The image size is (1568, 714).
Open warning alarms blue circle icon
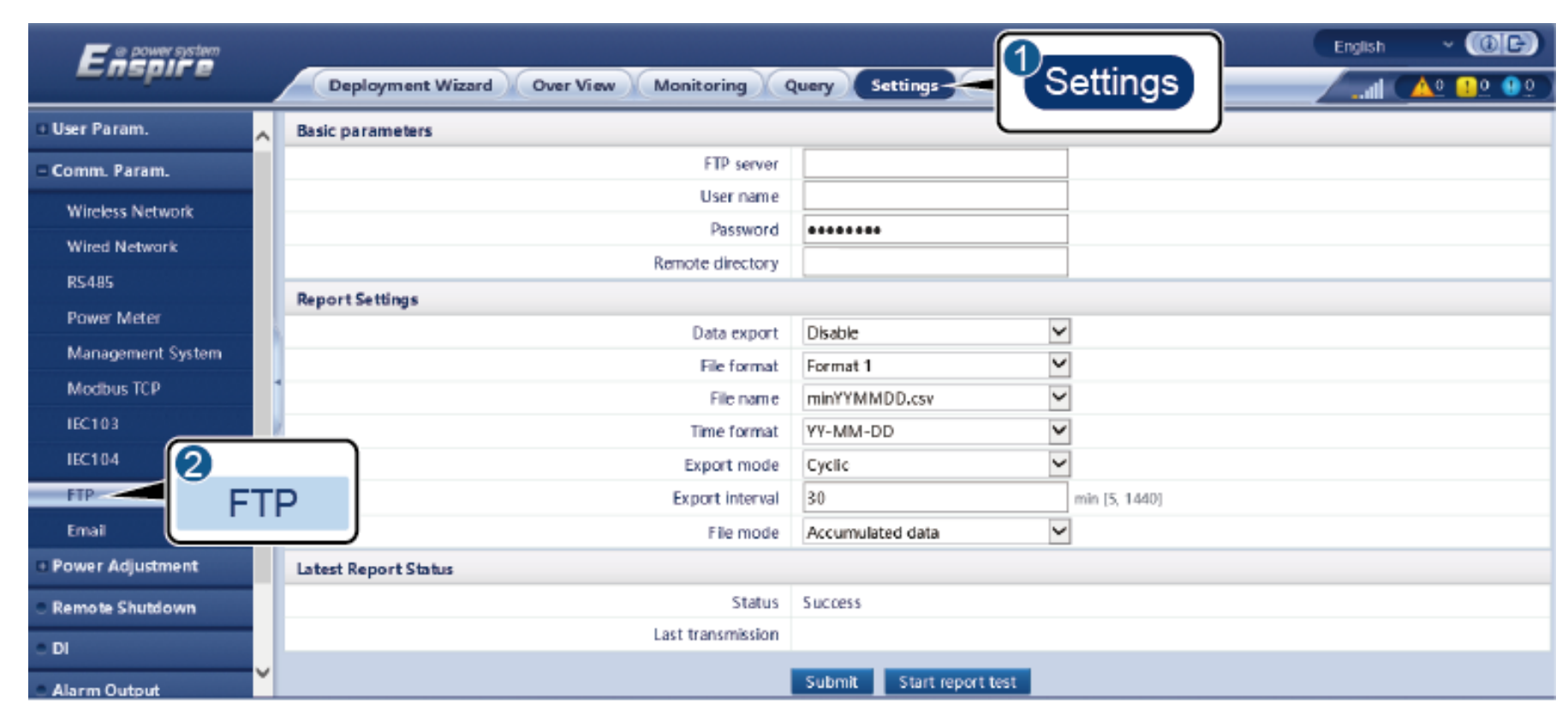click(1511, 86)
